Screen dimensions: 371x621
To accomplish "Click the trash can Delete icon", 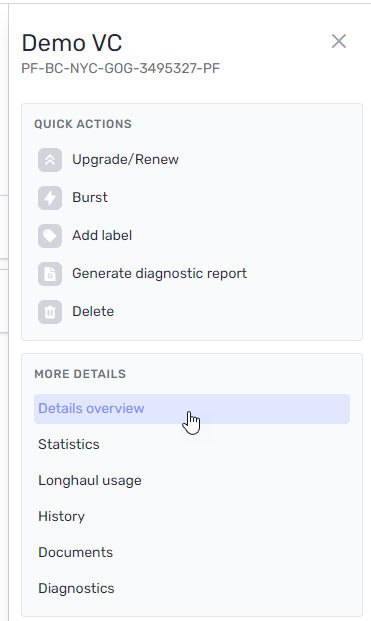I will tap(50, 312).
